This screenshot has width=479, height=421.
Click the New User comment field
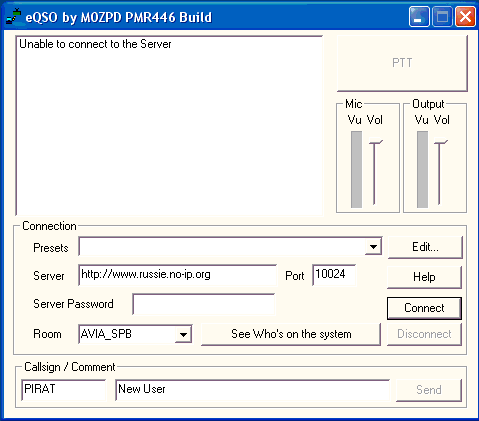[x=253, y=390]
